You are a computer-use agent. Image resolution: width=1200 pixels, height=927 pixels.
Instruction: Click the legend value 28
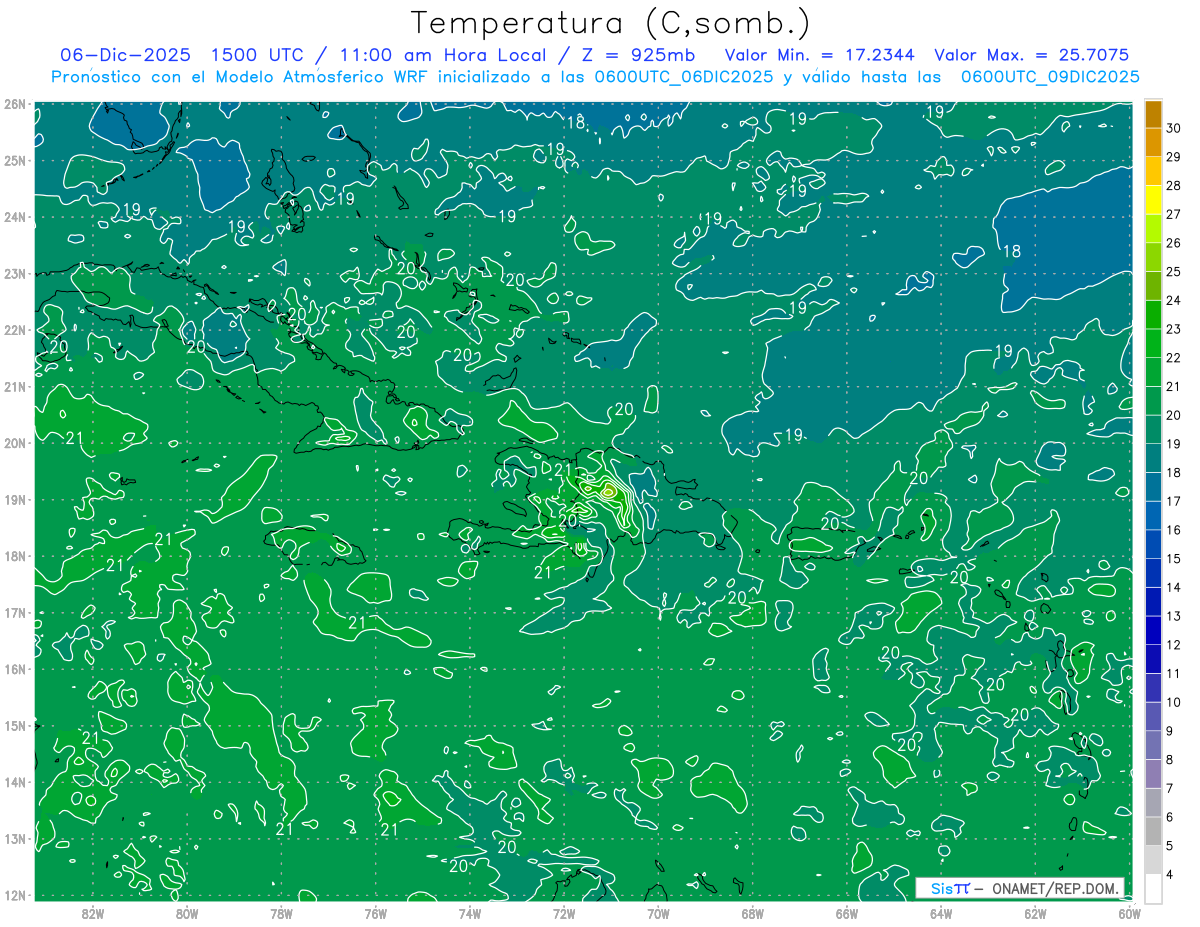point(1174,186)
